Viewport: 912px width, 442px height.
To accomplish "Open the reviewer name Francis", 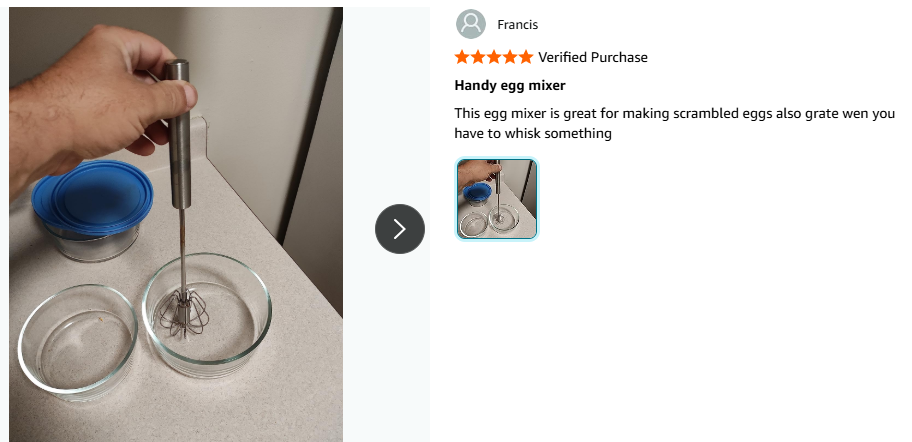I will click(x=518, y=24).
